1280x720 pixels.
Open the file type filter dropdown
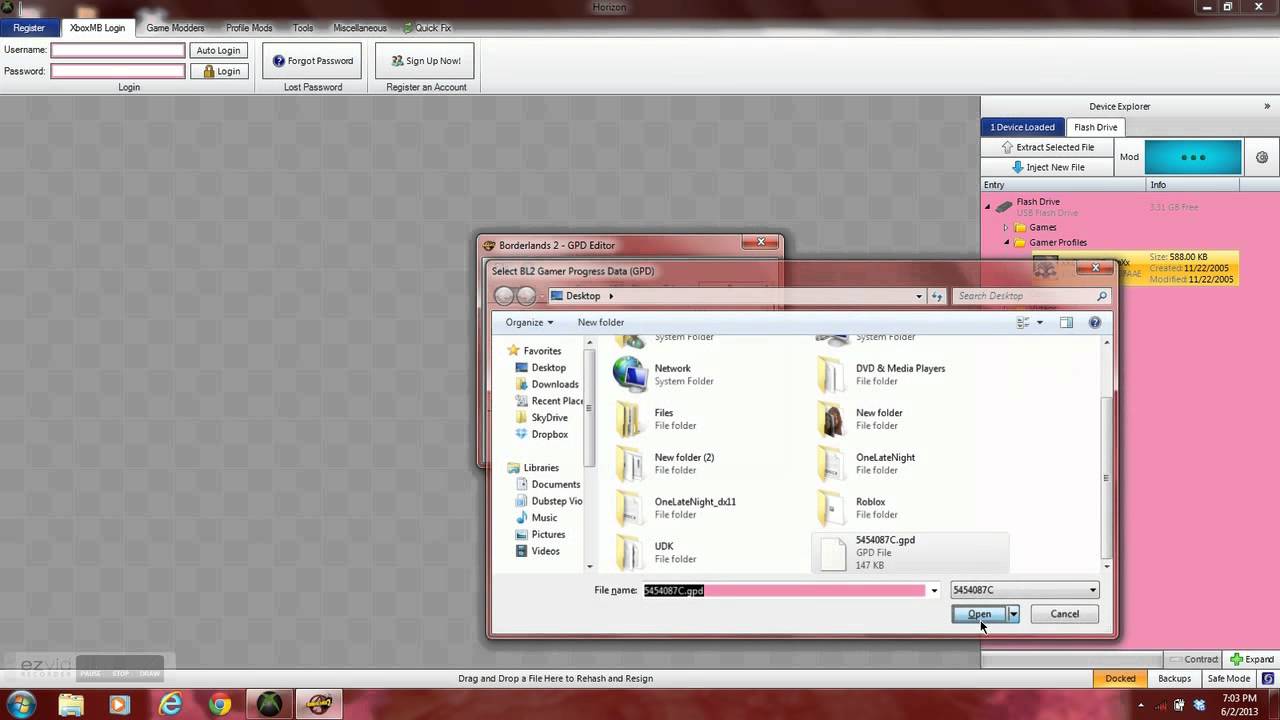(x=1024, y=590)
